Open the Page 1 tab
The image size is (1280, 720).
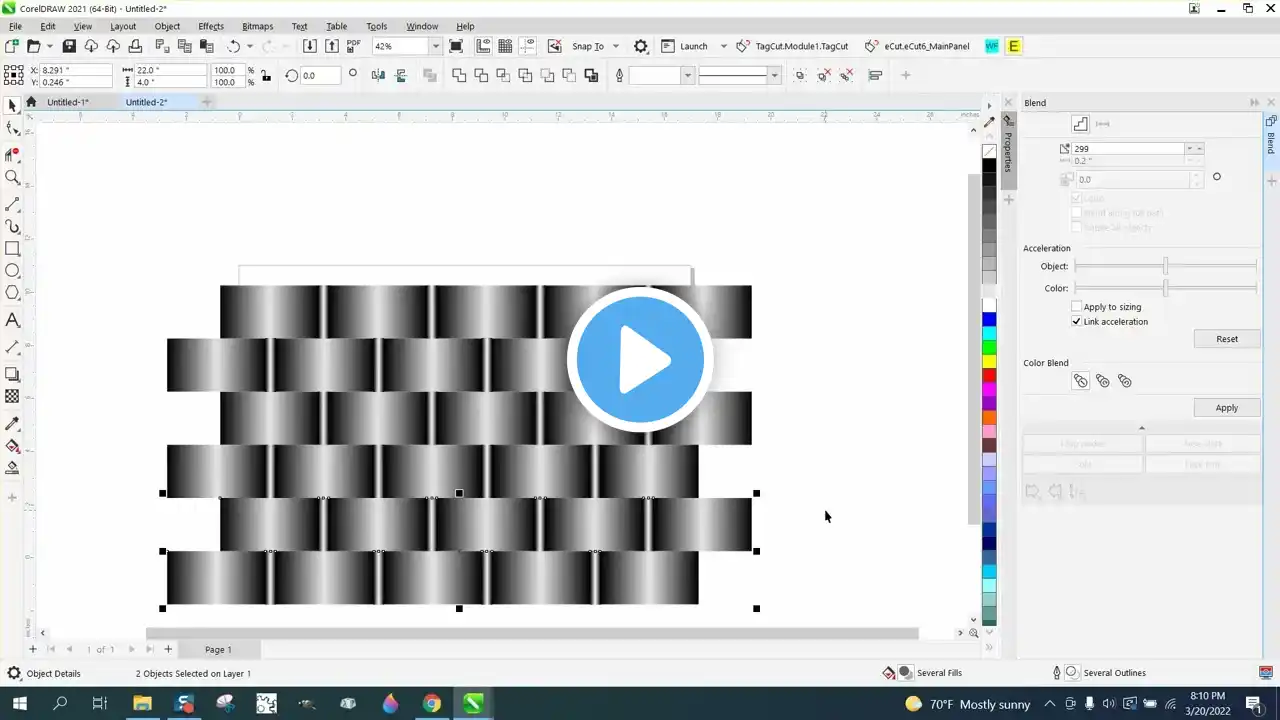click(x=218, y=649)
